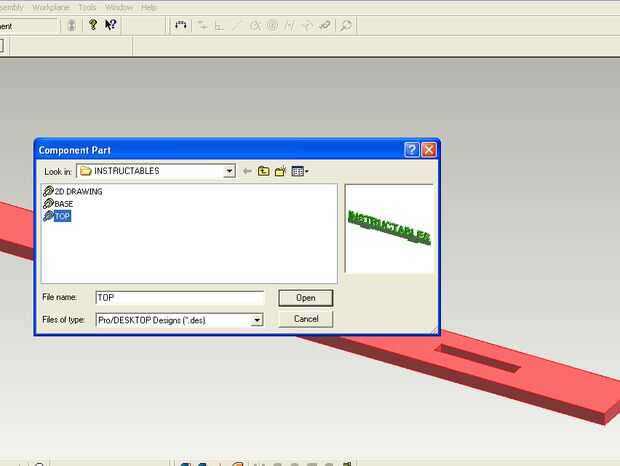Click the greyed magnifier icon in toolbar
This screenshot has height=466, width=620.
pos(346,26)
